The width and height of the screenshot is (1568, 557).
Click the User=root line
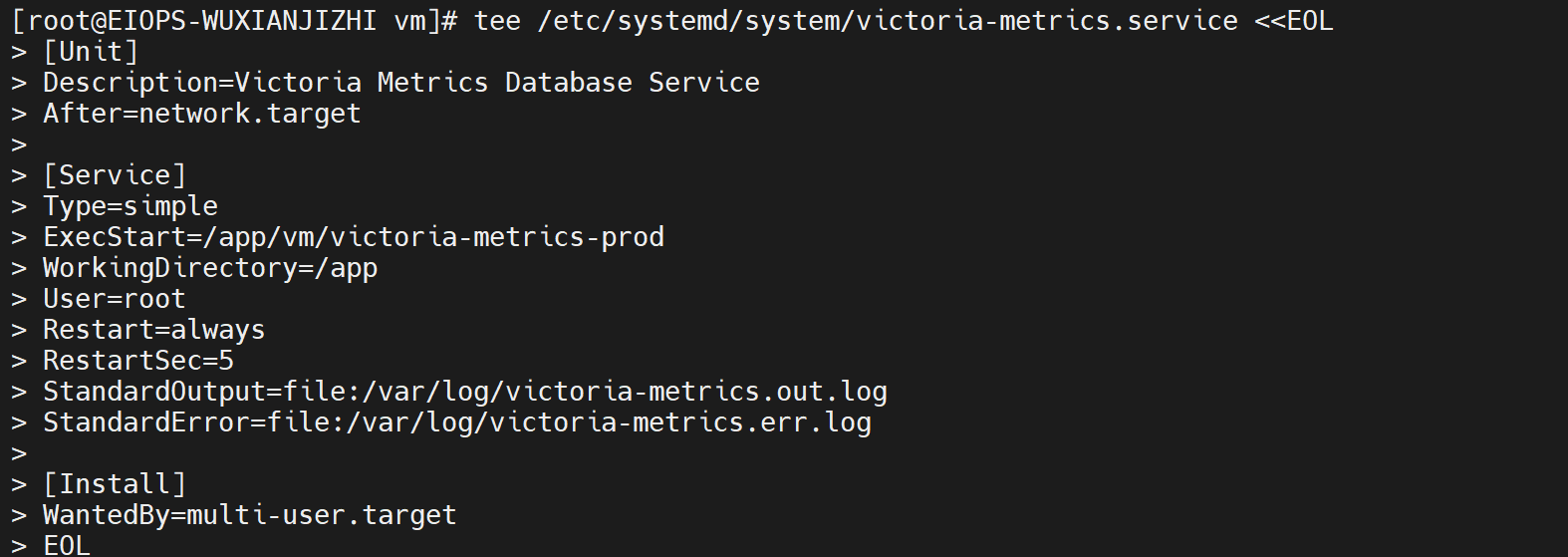tap(114, 299)
